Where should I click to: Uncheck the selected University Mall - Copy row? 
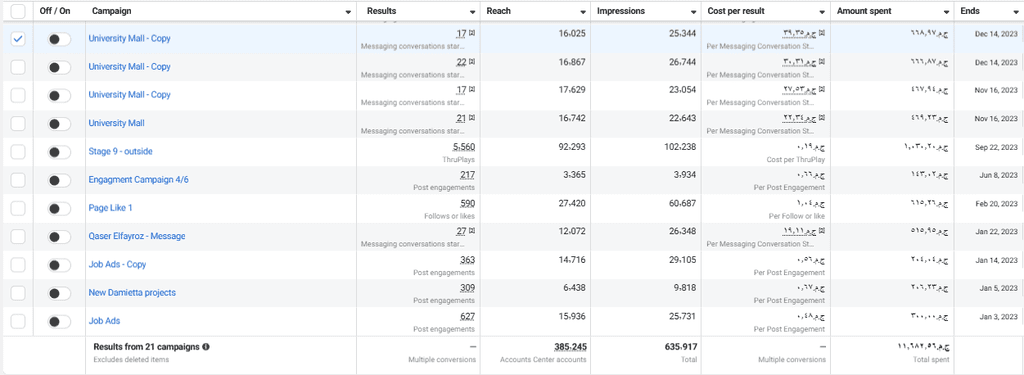click(18, 39)
